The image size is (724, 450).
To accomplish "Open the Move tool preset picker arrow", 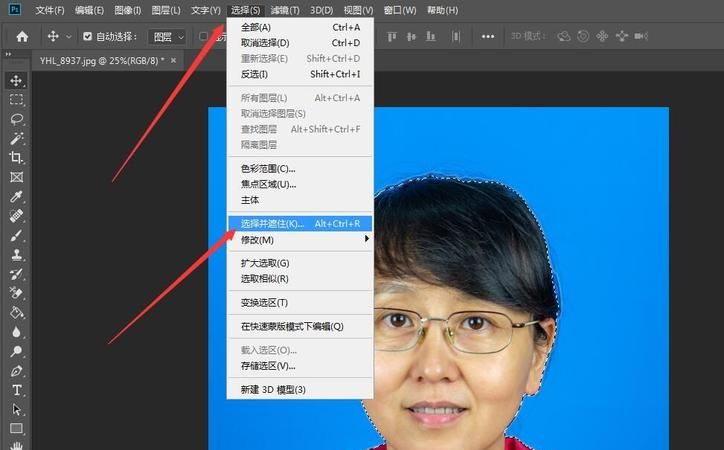I will click(69, 36).
